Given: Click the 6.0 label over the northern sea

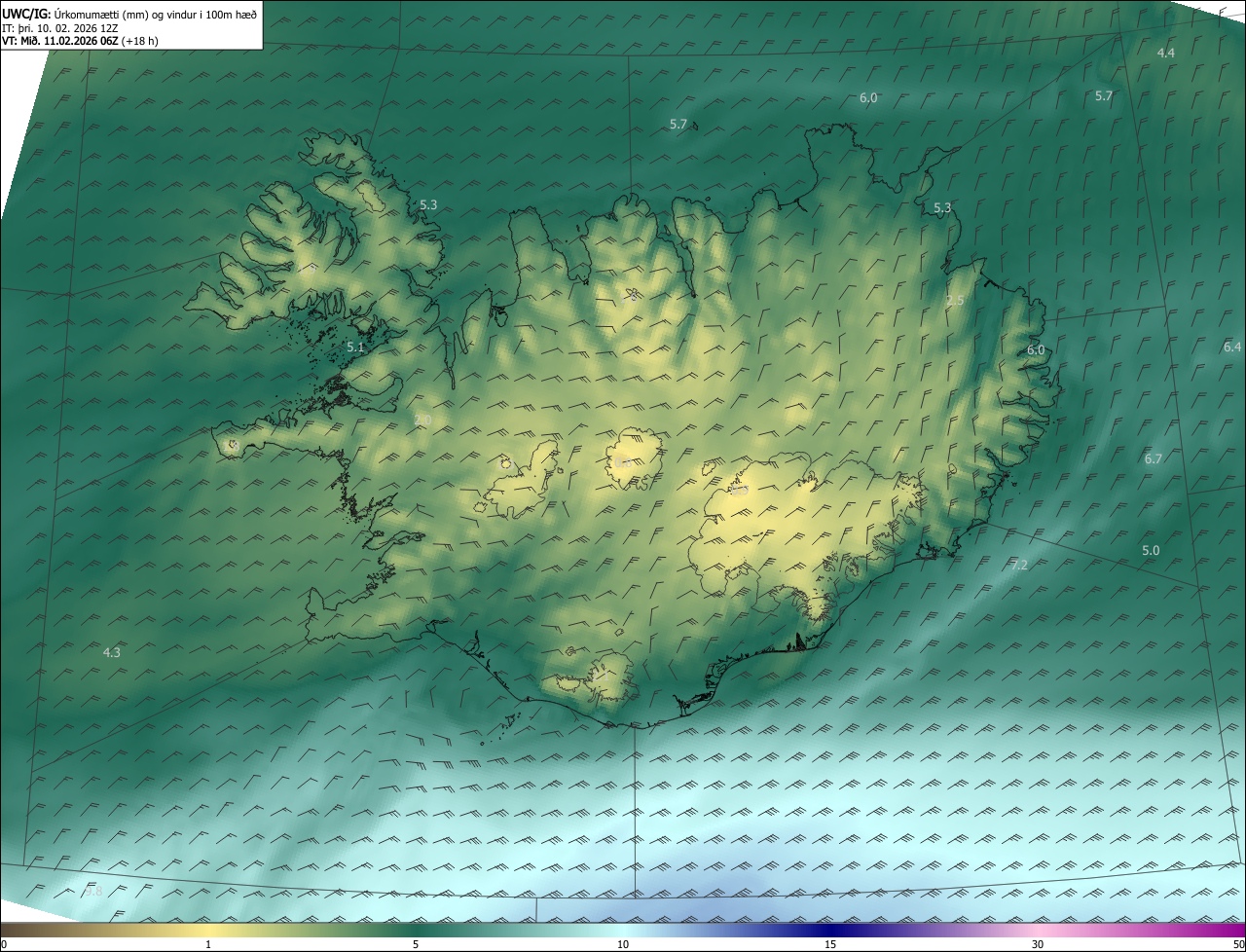Looking at the screenshot, I should coord(868,97).
